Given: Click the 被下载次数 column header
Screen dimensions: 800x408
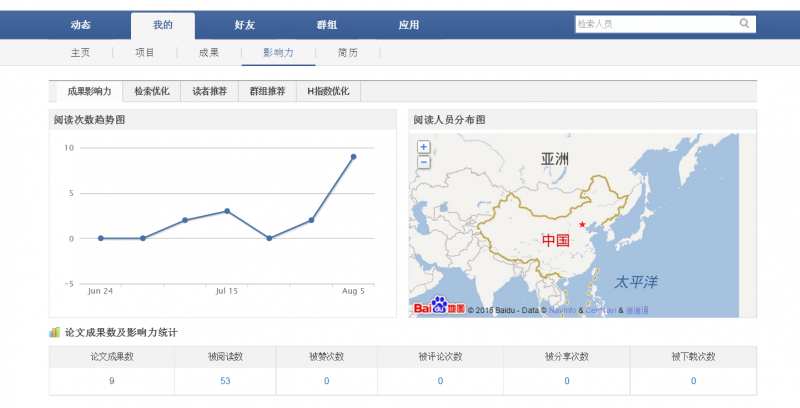Looking at the screenshot, I should click(x=693, y=356).
